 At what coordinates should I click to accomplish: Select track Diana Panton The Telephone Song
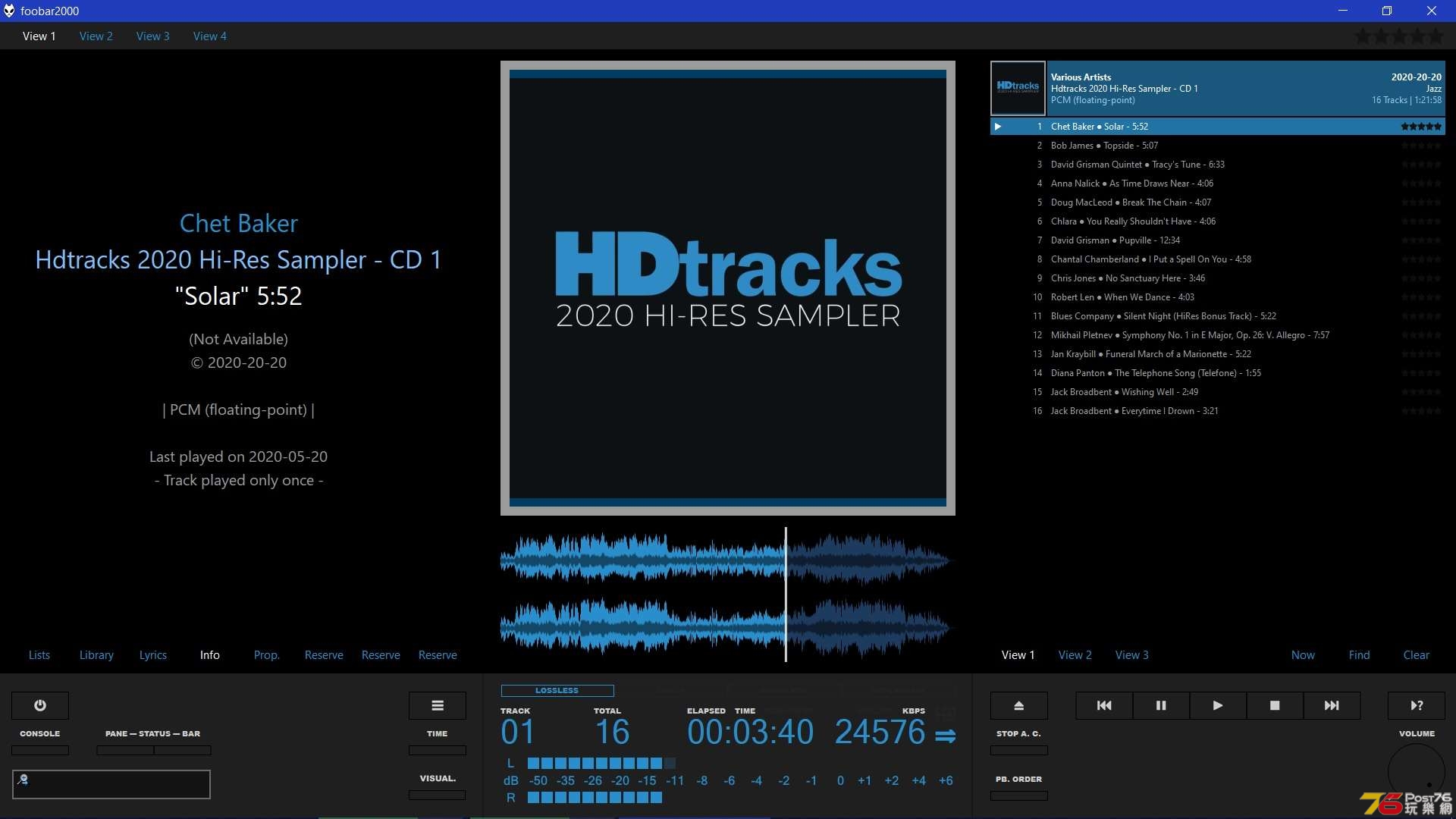tap(1218, 373)
